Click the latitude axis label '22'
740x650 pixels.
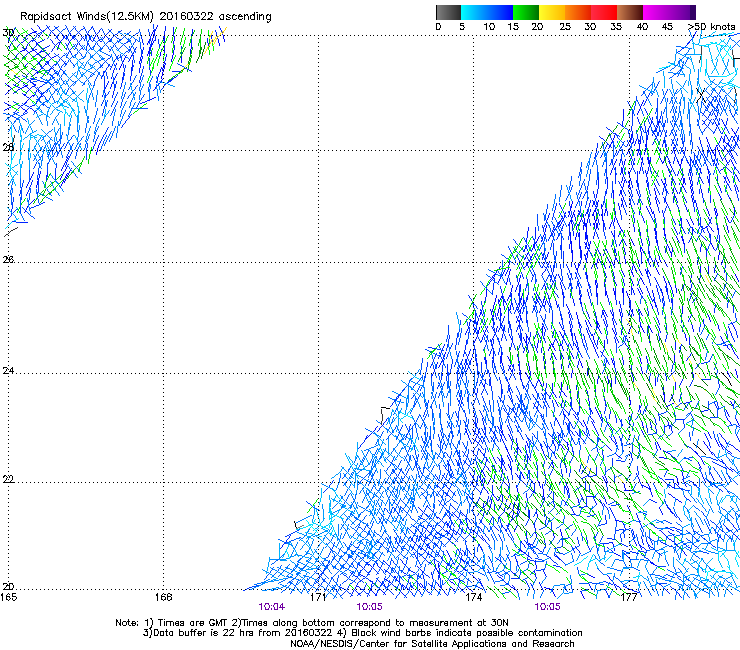tap(8, 479)
